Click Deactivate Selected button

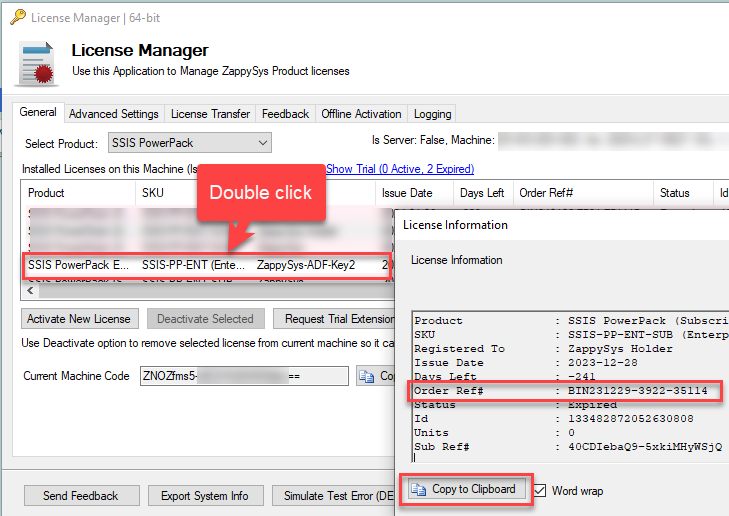pyautogui.click(x=205, y=319)
